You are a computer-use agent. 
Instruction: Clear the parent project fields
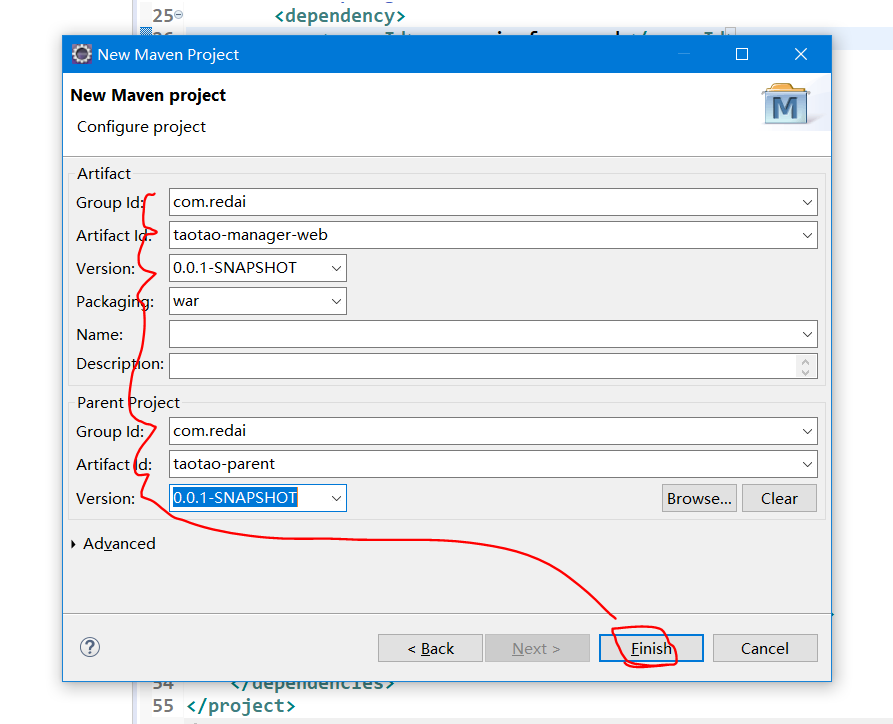click(779, 498)
